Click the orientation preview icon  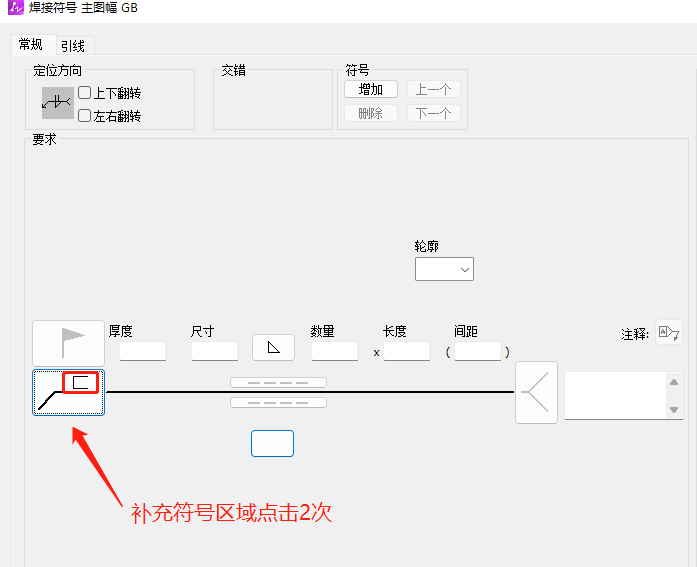[x=58, y=103]
